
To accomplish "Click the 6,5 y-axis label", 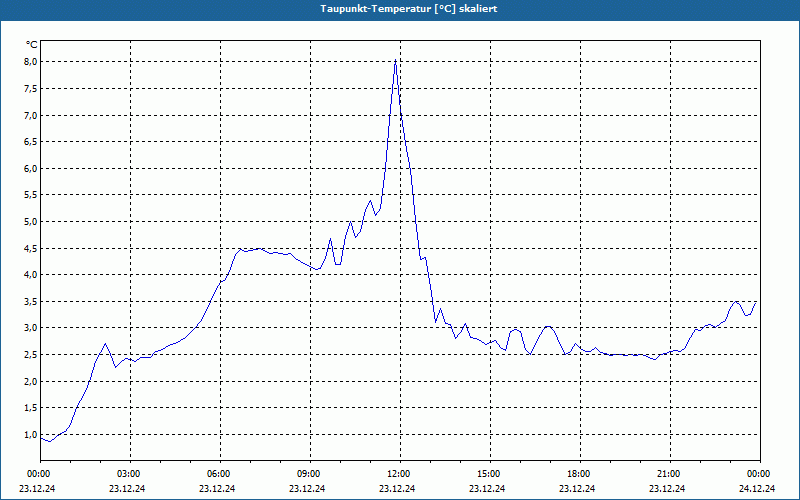I will click(31, 142).
